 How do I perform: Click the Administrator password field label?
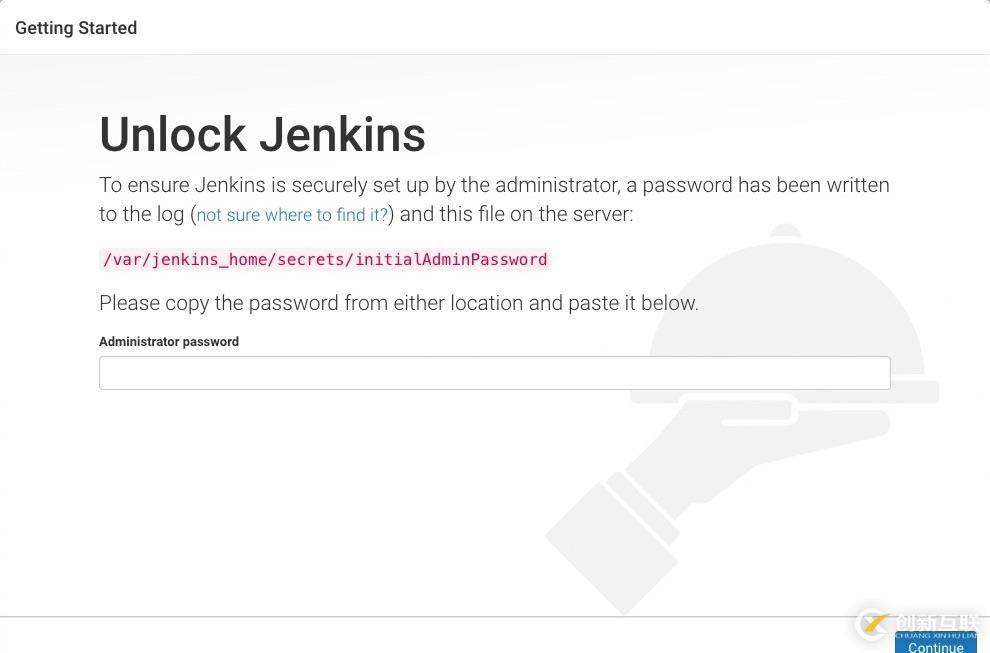[x=169, y=342]
